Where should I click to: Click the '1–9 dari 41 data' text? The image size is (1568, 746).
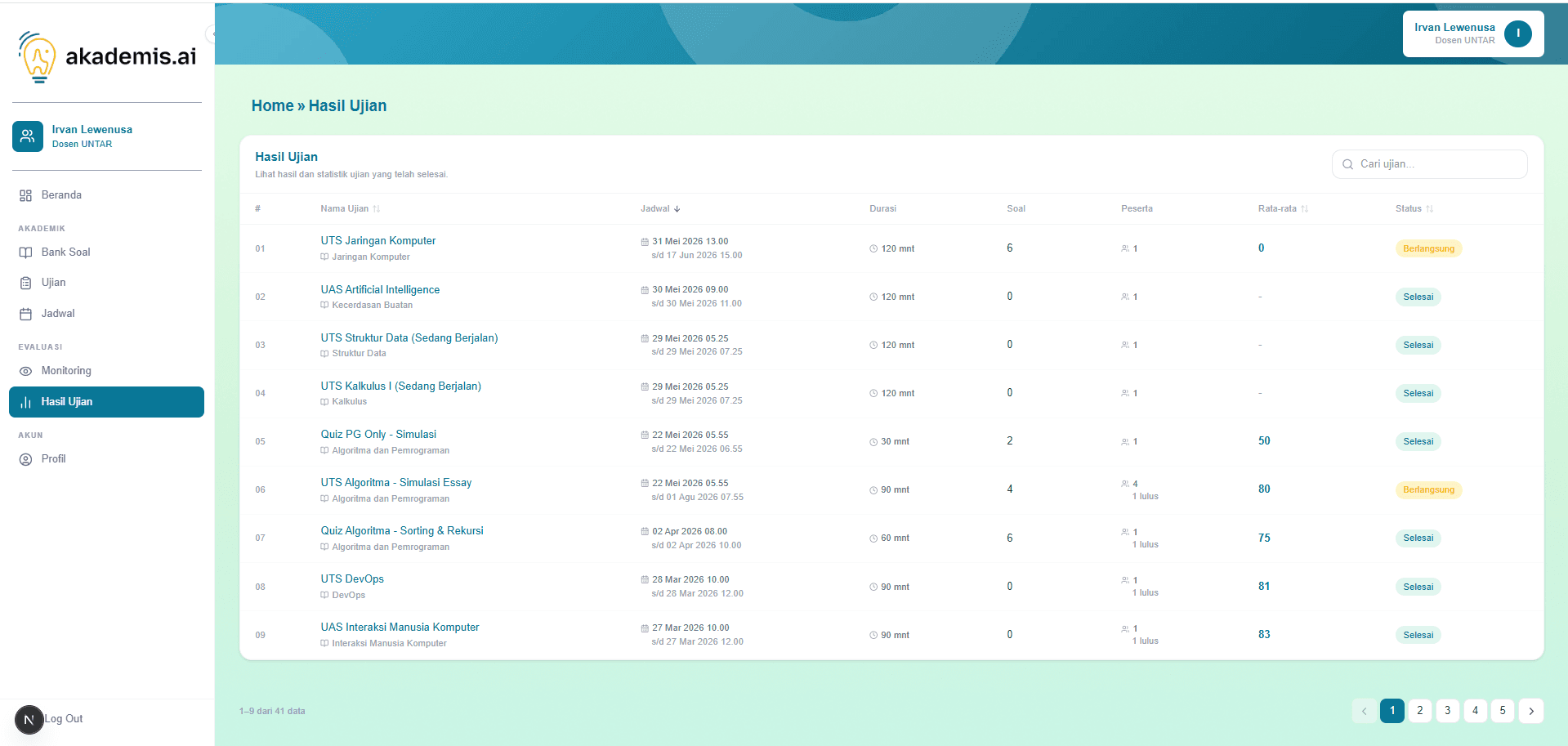click(272, 712)
